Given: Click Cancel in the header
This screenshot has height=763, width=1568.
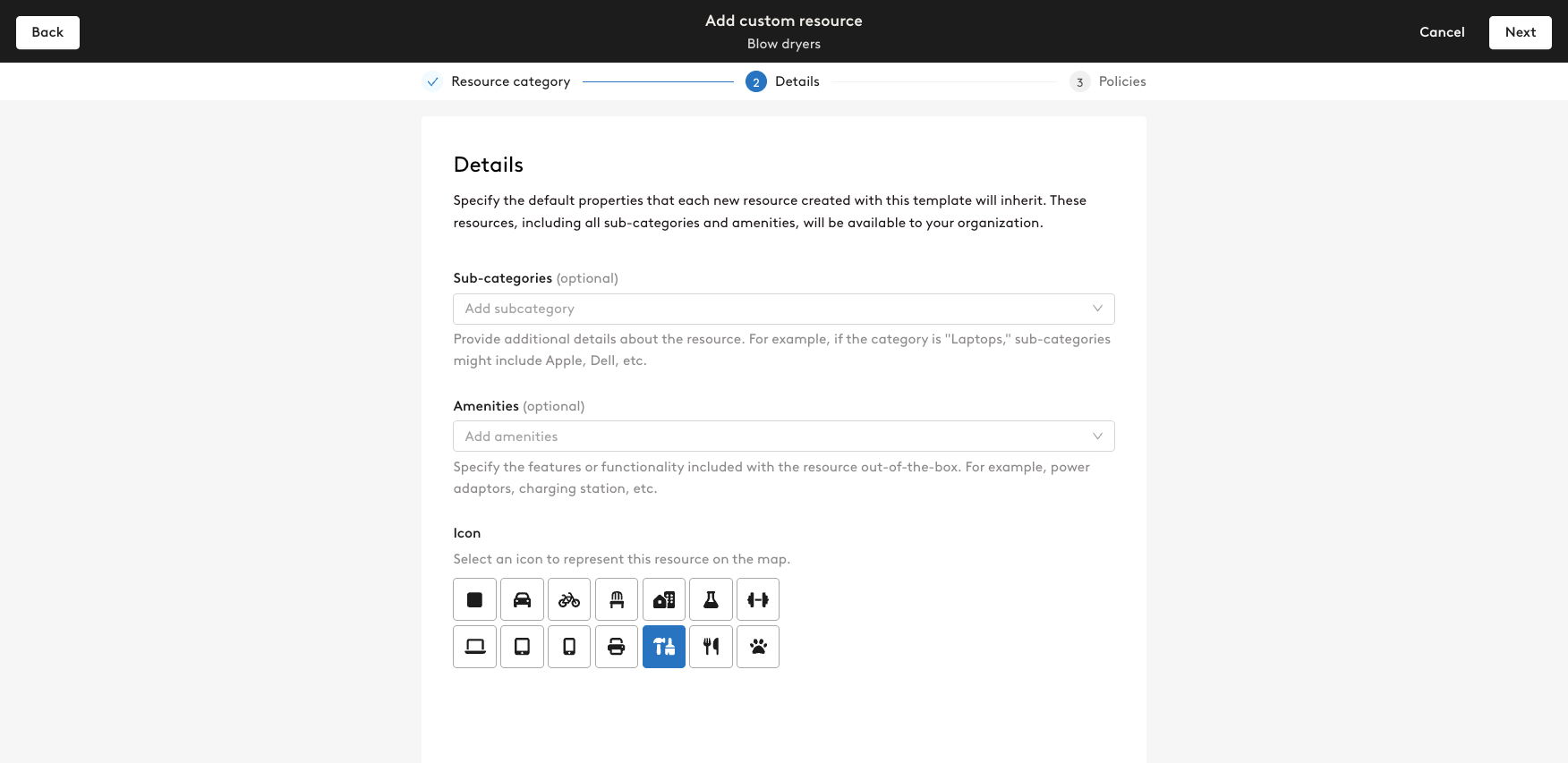Looking at the screenshot, I should (1442, 32).
